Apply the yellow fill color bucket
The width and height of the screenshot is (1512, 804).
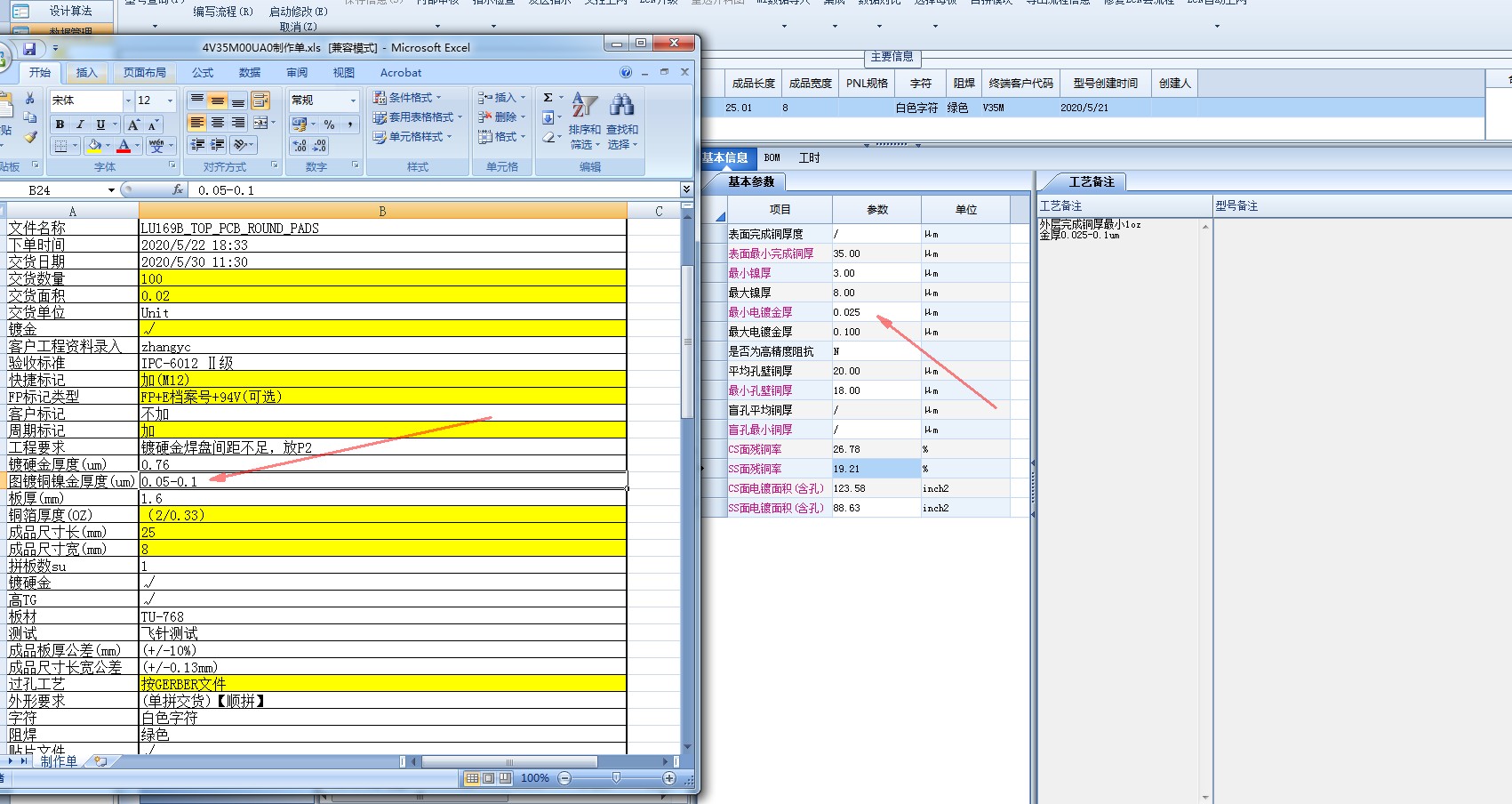94,145
